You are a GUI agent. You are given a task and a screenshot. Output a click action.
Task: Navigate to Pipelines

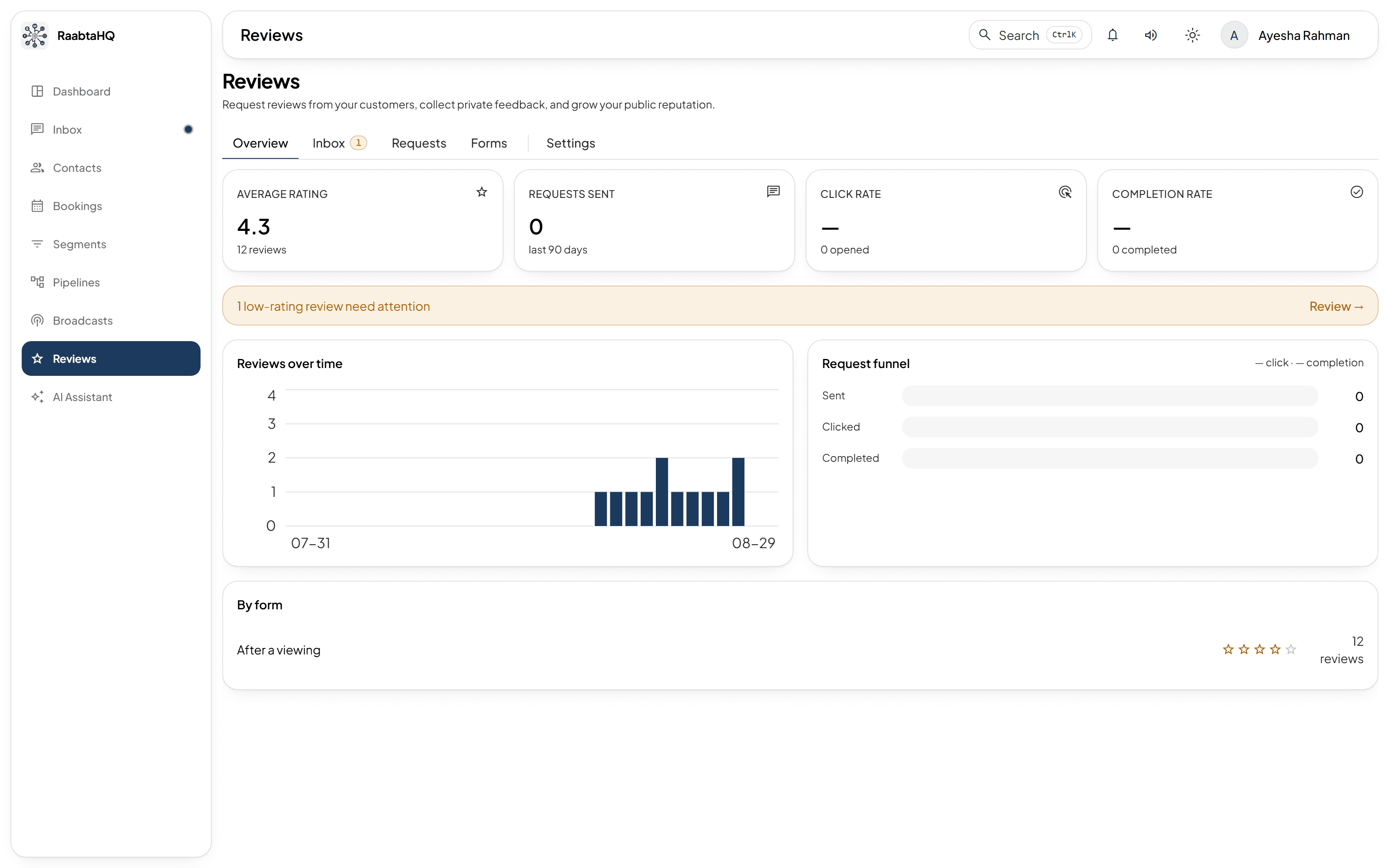111,283
